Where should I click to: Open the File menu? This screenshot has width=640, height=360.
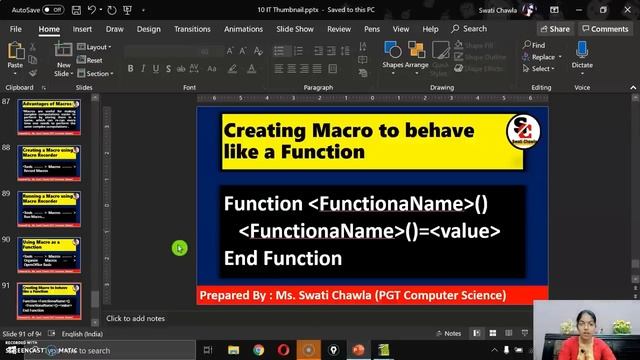16,29
